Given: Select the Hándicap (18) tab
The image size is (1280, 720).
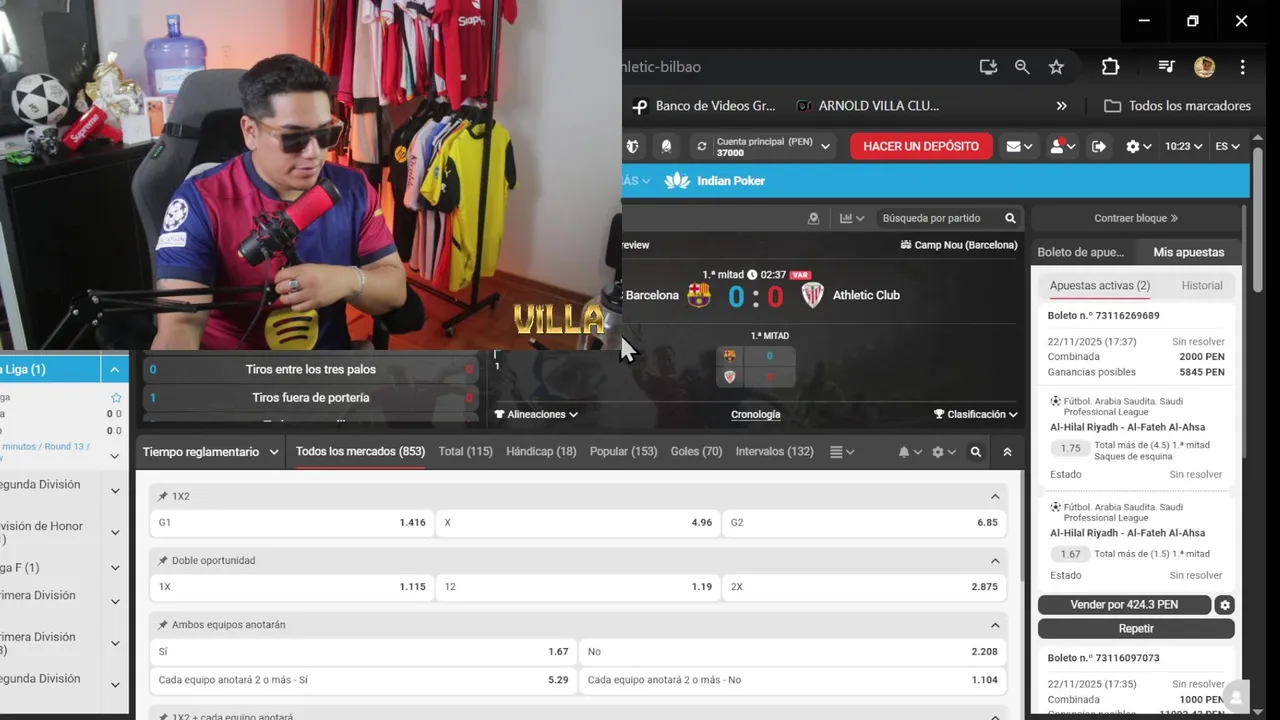Looking at the screenshot, I should coord(541,452).
